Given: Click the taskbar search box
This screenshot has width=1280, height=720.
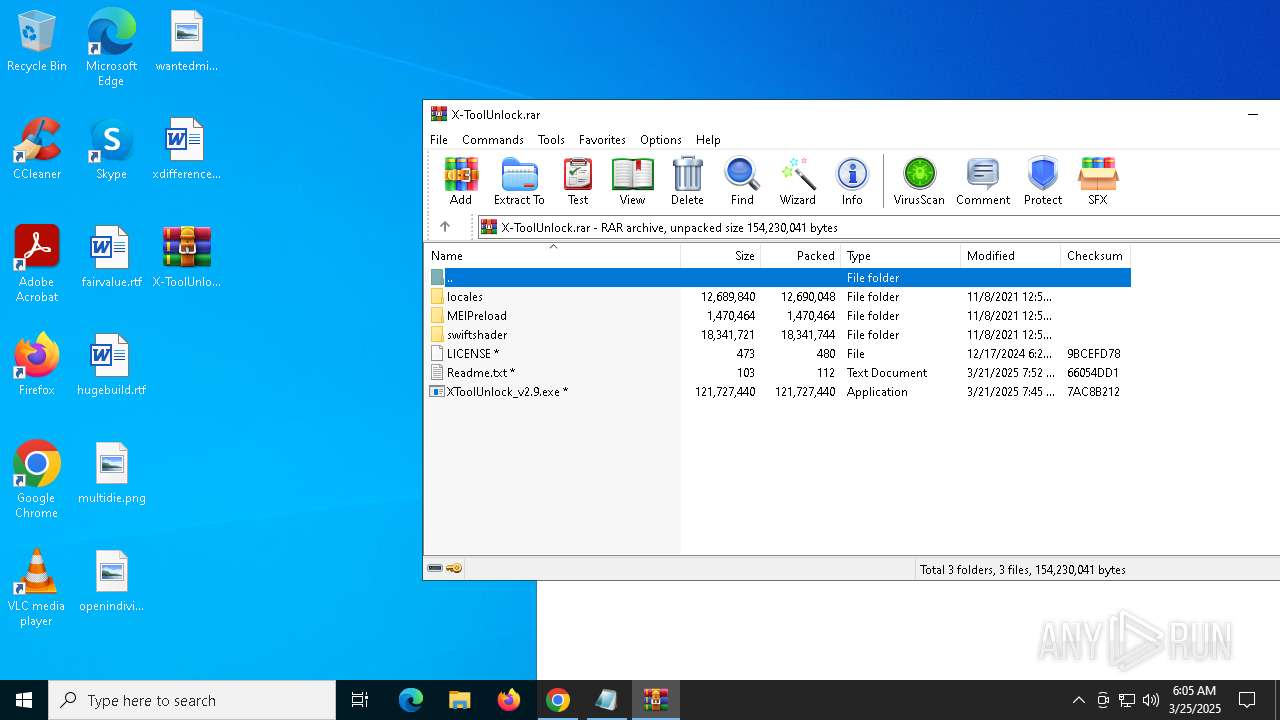Looking at the screenshot, I should tap(192, 700).
